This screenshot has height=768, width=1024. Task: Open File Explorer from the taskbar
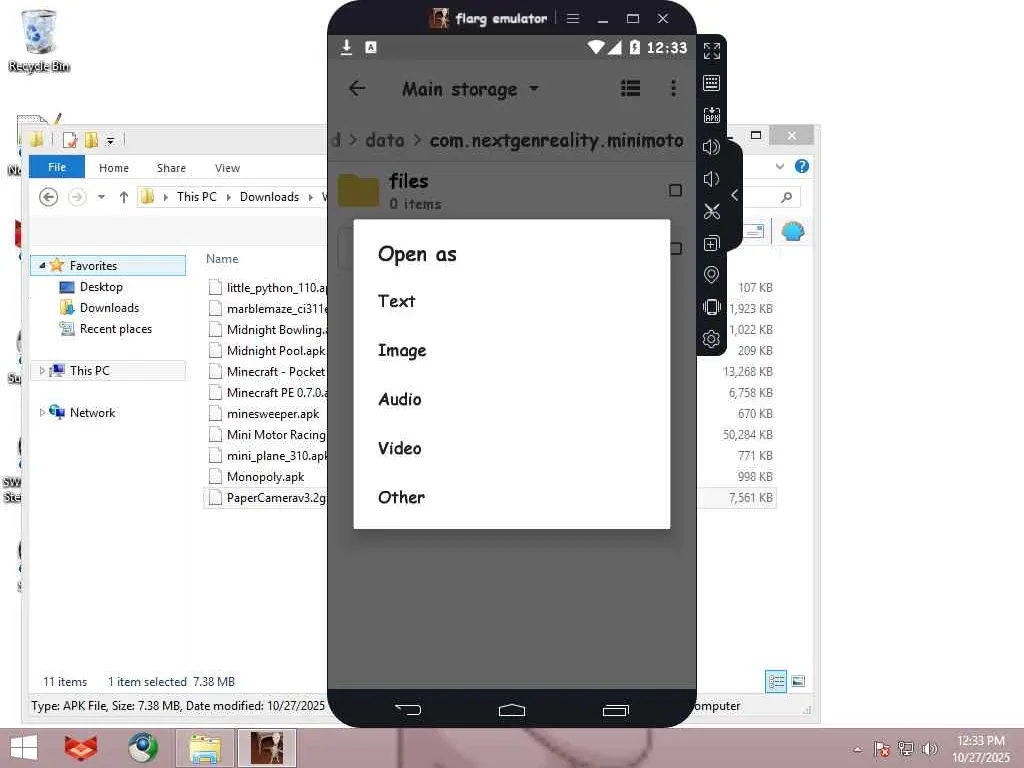(x=204, y=748)
